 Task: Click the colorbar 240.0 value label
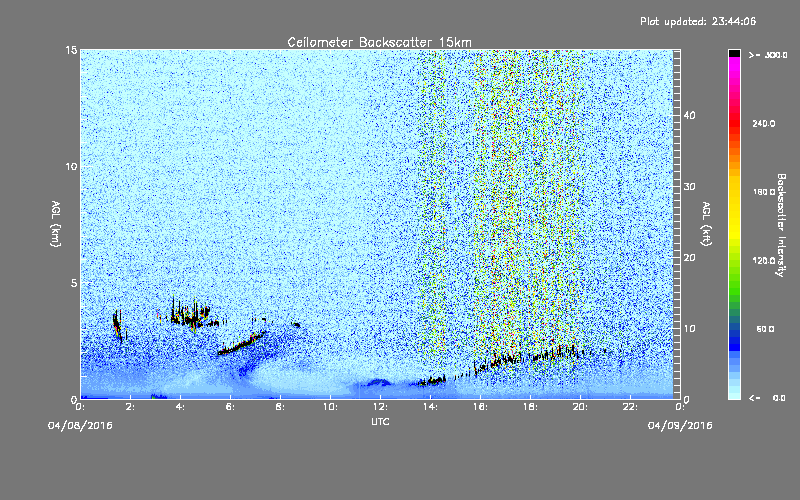coord(764,124)
